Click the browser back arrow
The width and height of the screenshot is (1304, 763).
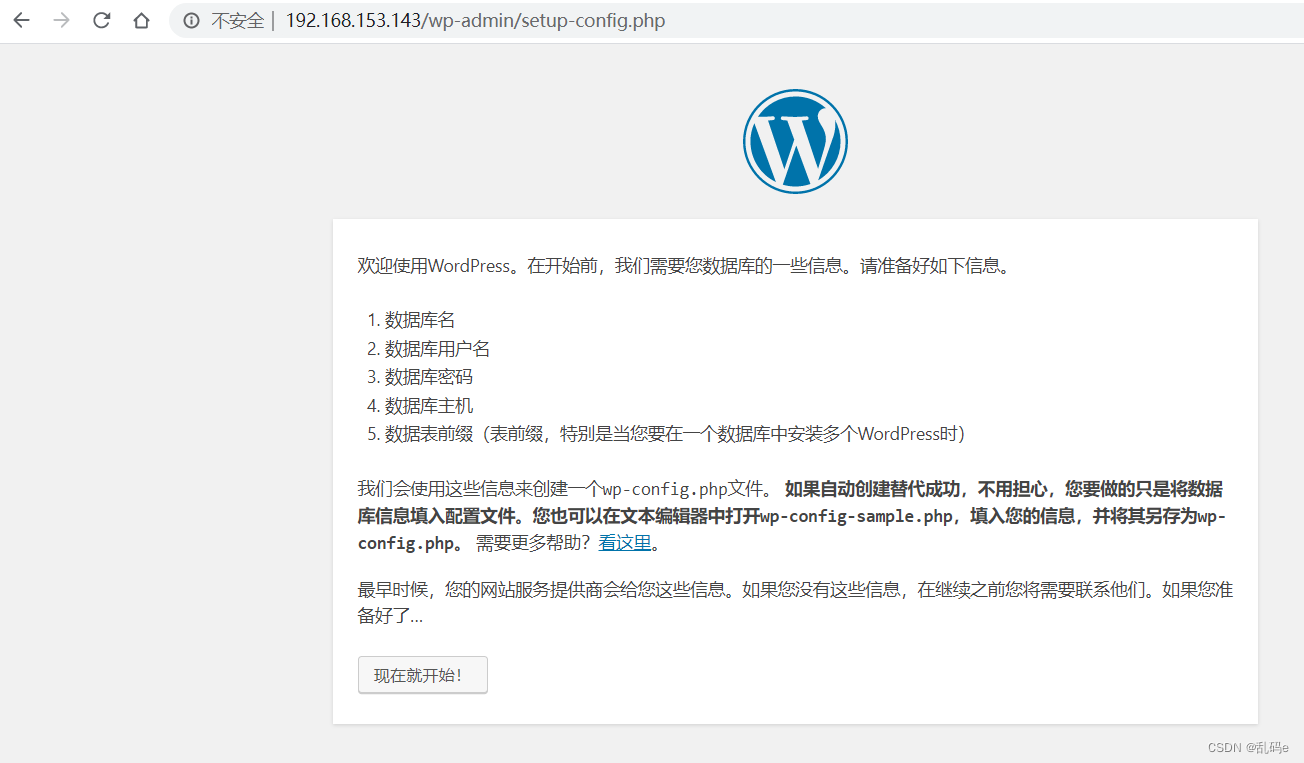click(x=21, y=20)
